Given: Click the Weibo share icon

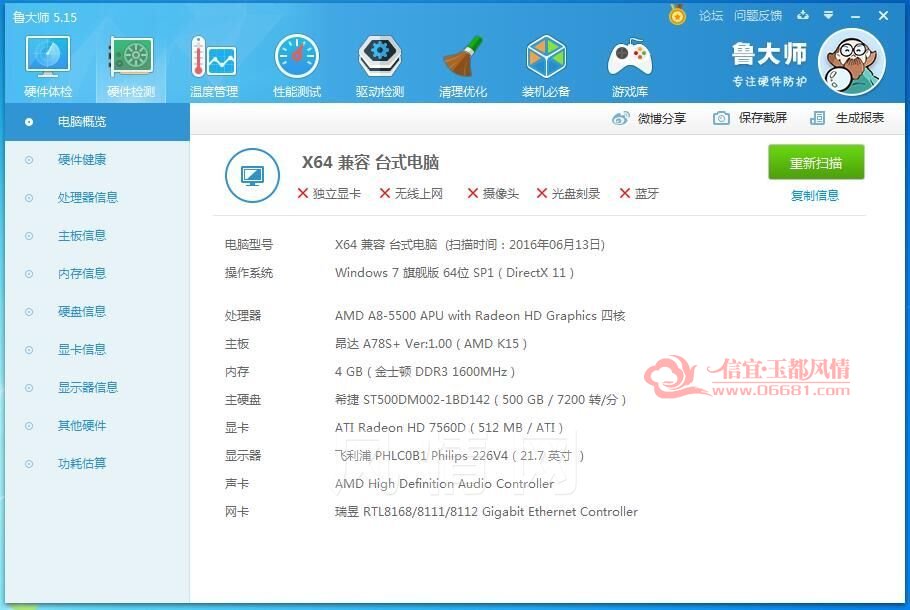Looking at the screenshot, I should point(620,118).
